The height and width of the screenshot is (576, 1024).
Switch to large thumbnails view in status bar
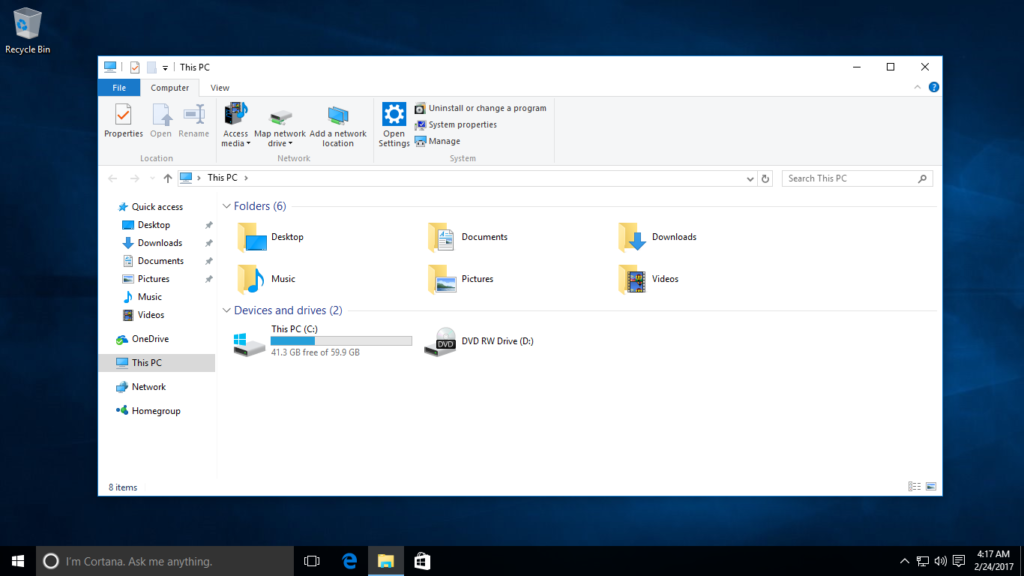[x=931, y=486]
